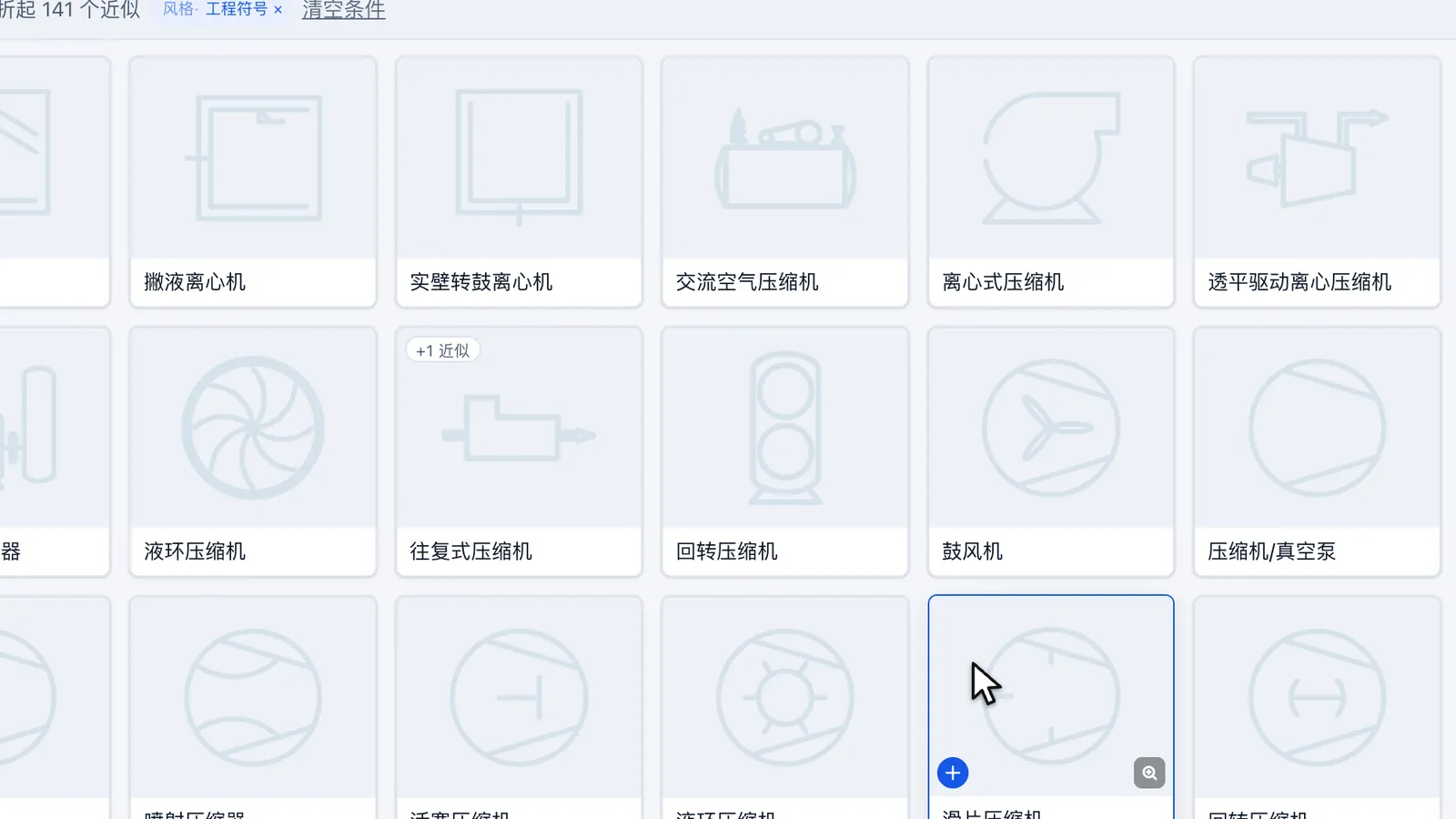Choose the double-arrow 回转压缩机 icon in the bottom row
Viewport: 1456px width, 819px height.
[1317, 697]
